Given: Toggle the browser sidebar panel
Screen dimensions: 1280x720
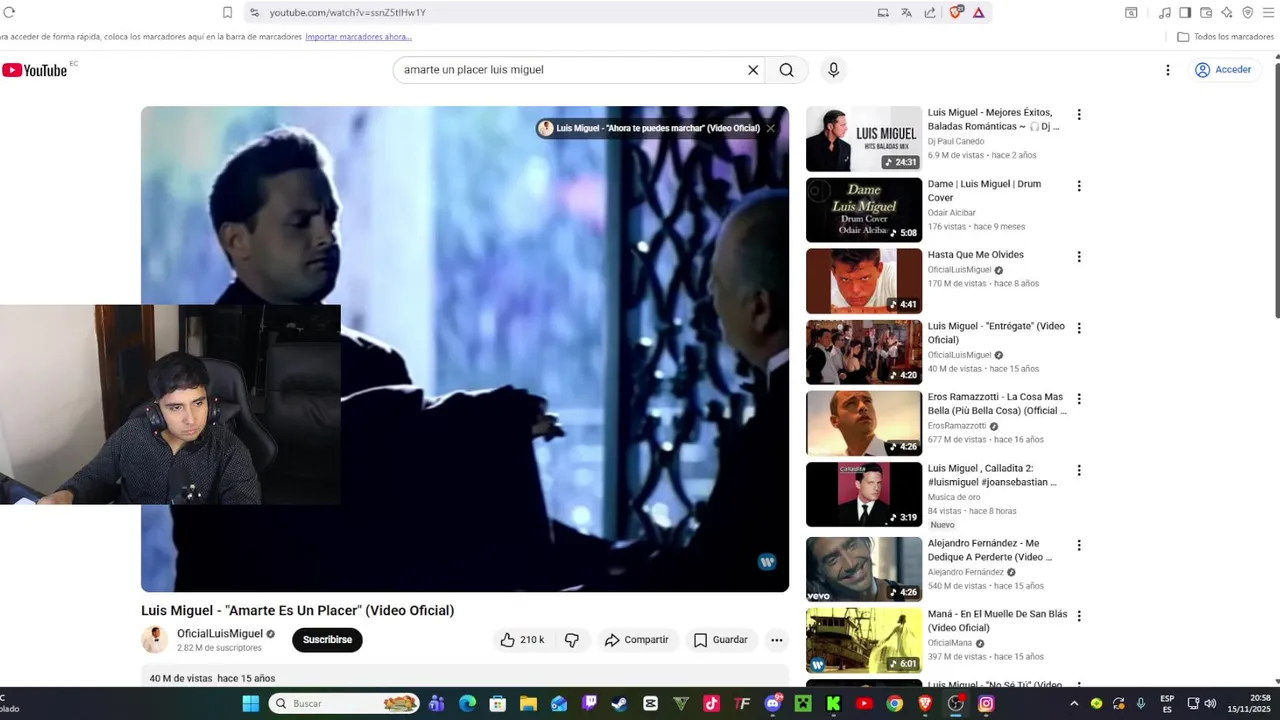Looking at the screenshot, I should point(1185,12).
